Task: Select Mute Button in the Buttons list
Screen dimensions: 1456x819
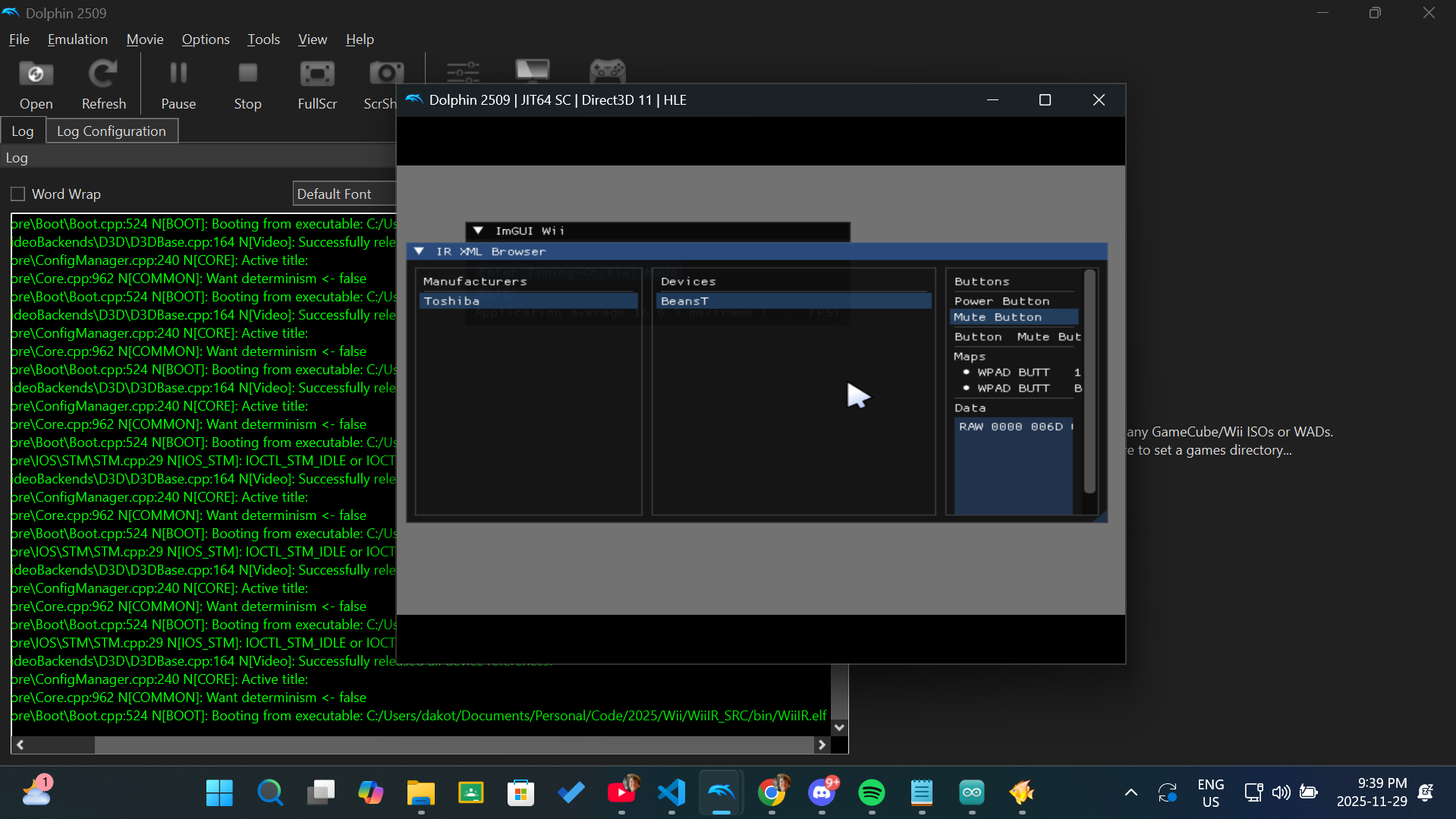Action: click(x=1014, y=317)
